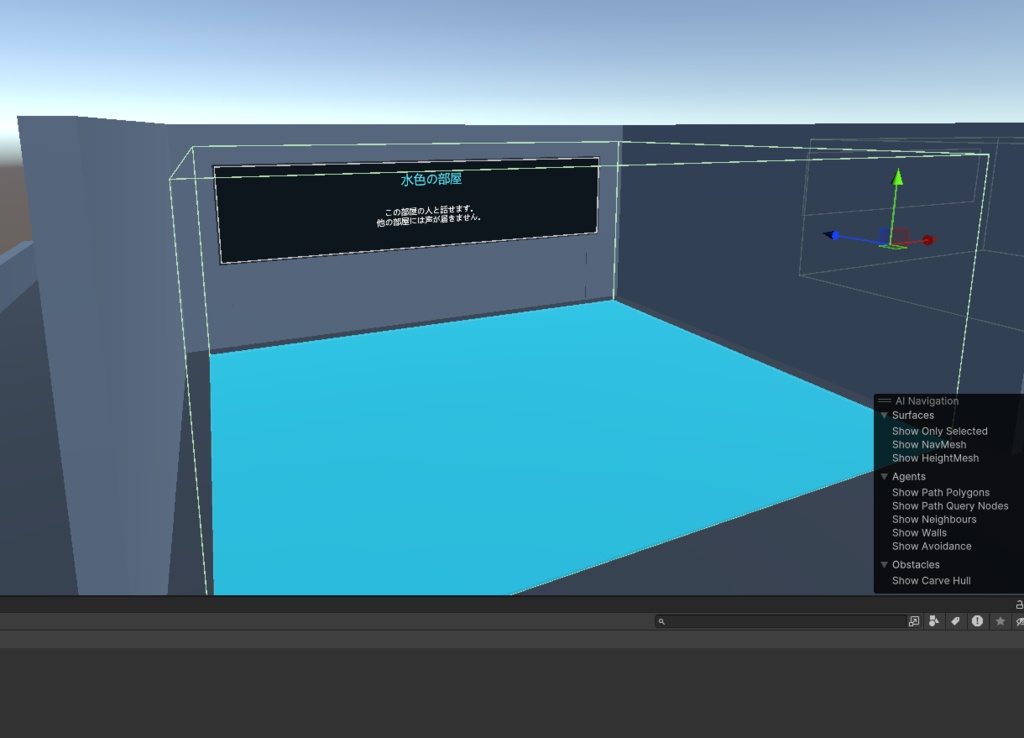The image size is (1024, 738).
Task: Collapse the Surfaces section
Action: click(884, 415)
